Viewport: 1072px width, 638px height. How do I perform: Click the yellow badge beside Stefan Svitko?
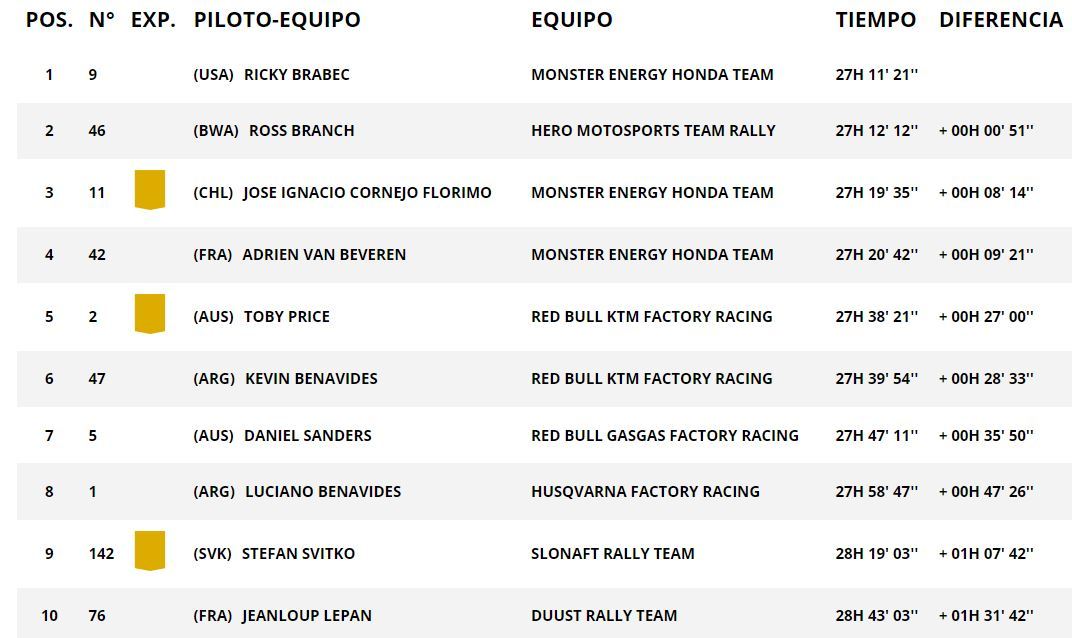[x=149, y=551]
